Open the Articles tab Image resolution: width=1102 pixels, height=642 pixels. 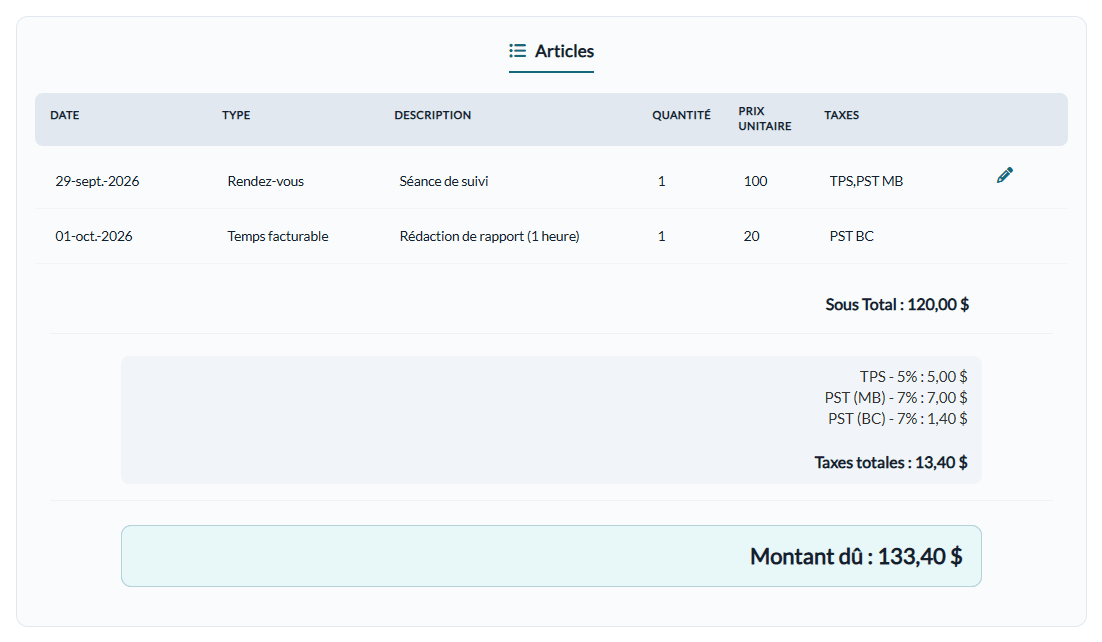coord(552,51)
